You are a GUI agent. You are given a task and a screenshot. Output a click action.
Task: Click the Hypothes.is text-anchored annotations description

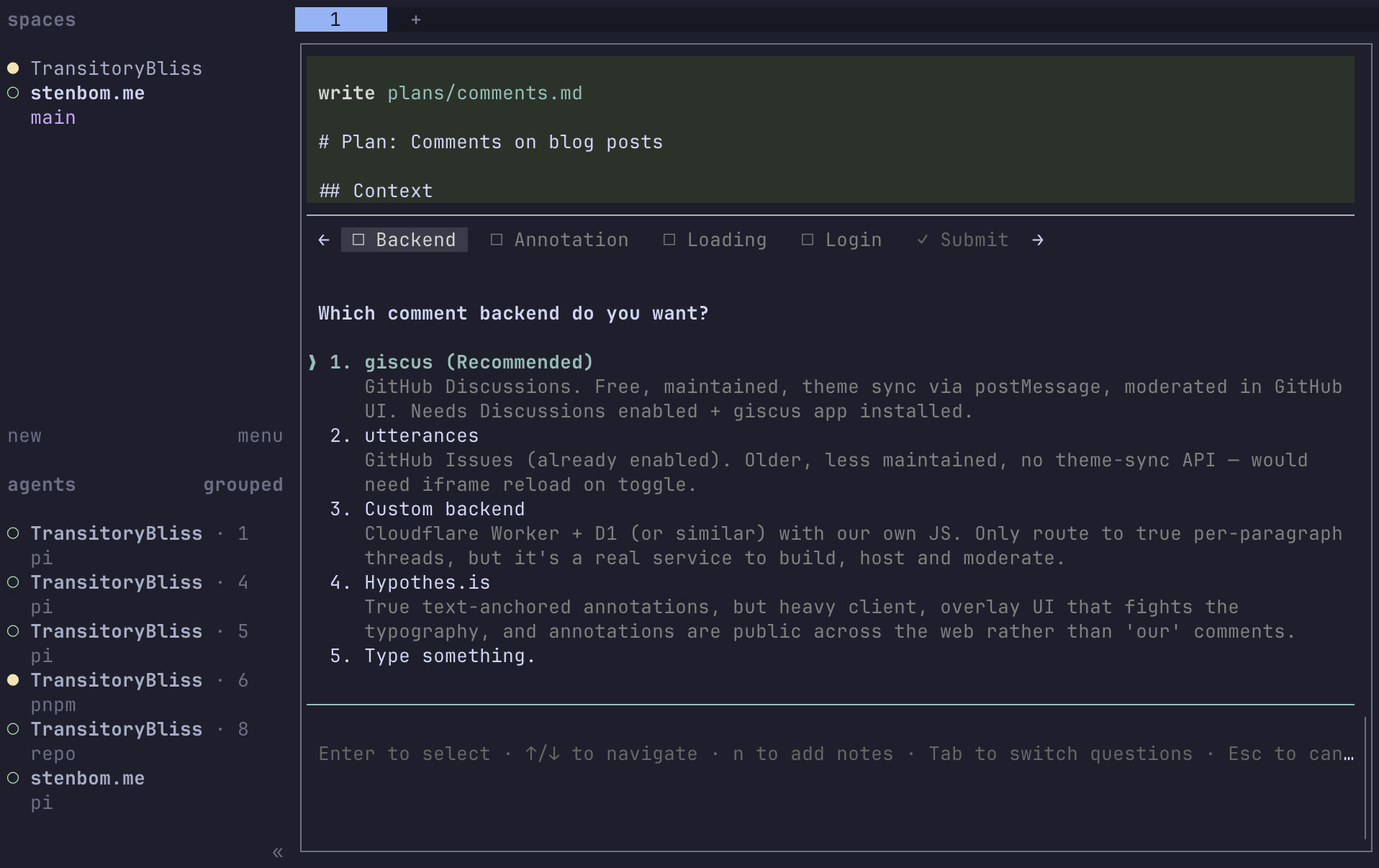pos(831,620)
